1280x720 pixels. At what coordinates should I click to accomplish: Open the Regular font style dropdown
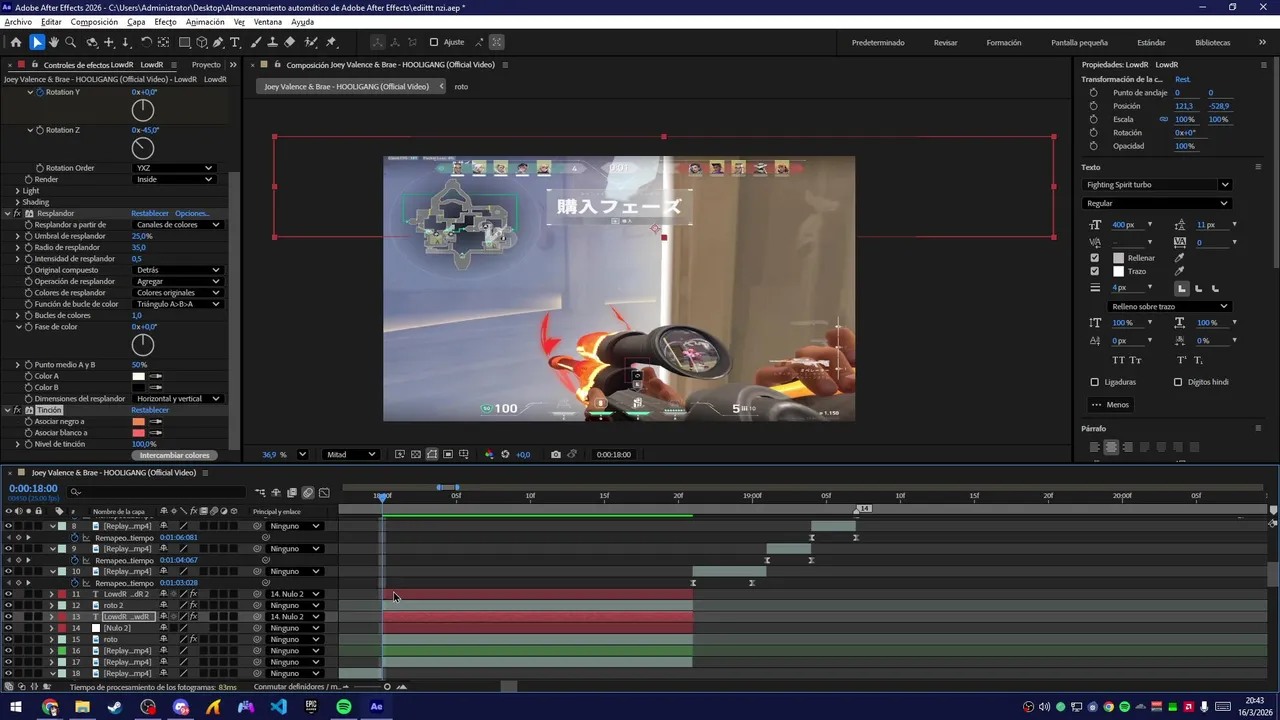tap(1156, 203)
